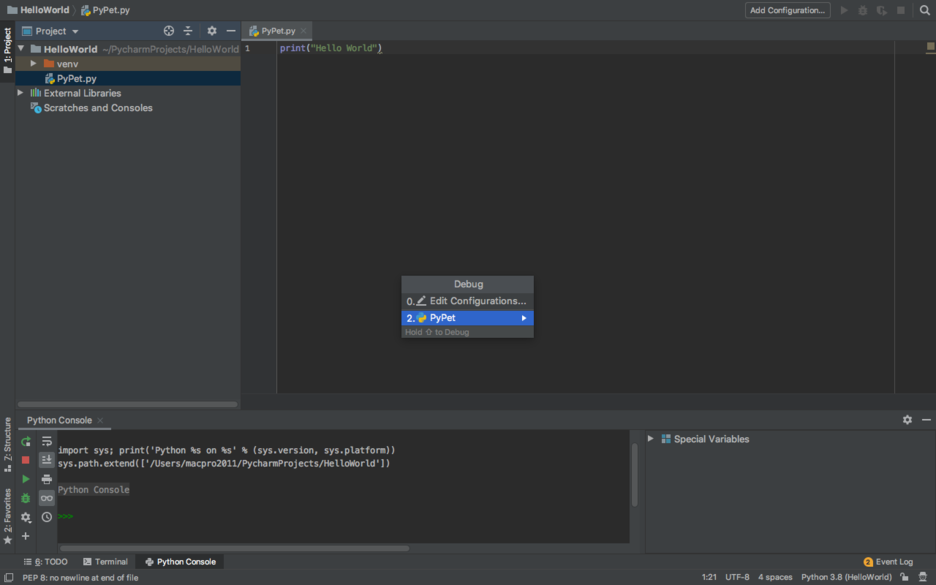Attach debugger using the green bug icon
The width and height of the screenshot is (936, 585).
point(26,498)
